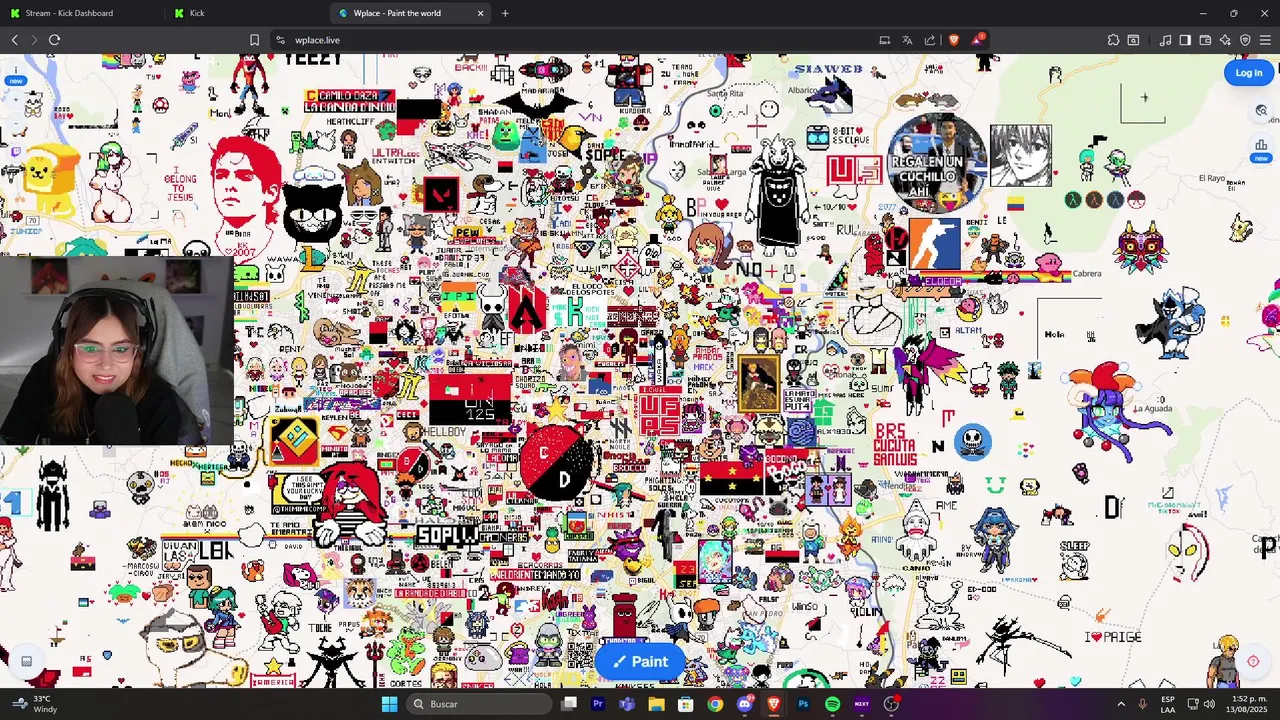Open Spotify from taskbar
This screenshot has width=1280, height=720.
832,704
